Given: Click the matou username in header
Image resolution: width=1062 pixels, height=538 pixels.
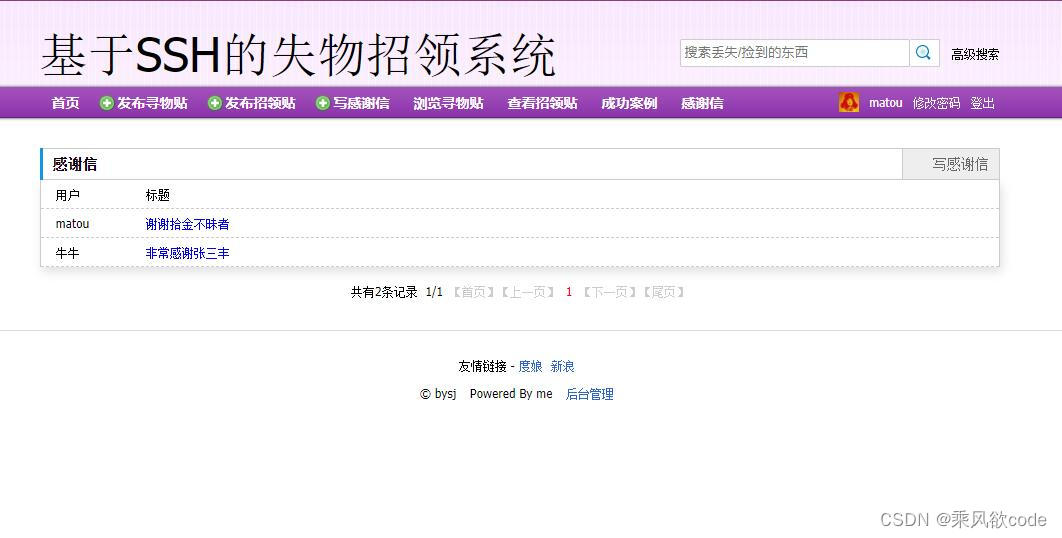Looking at the screenshot, I should pos(885,103).
